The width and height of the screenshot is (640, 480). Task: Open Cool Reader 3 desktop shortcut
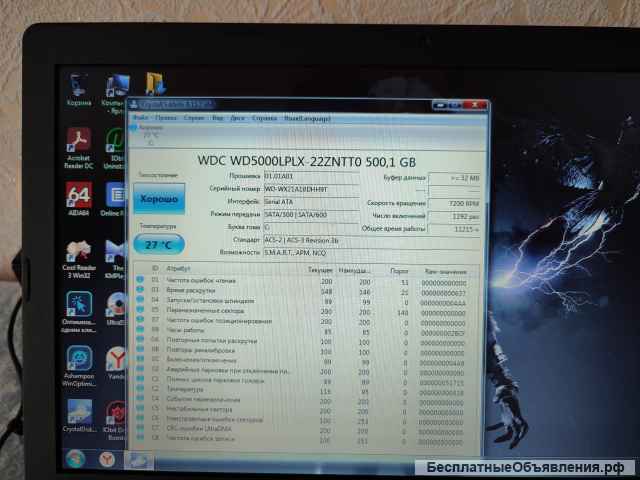[79, 252]
